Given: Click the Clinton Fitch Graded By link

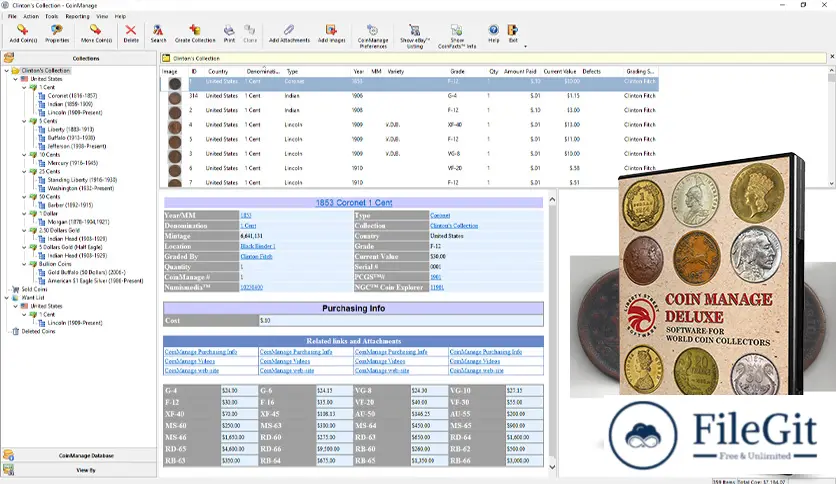Looking at the screenshot, I should (x=256, y=256).
